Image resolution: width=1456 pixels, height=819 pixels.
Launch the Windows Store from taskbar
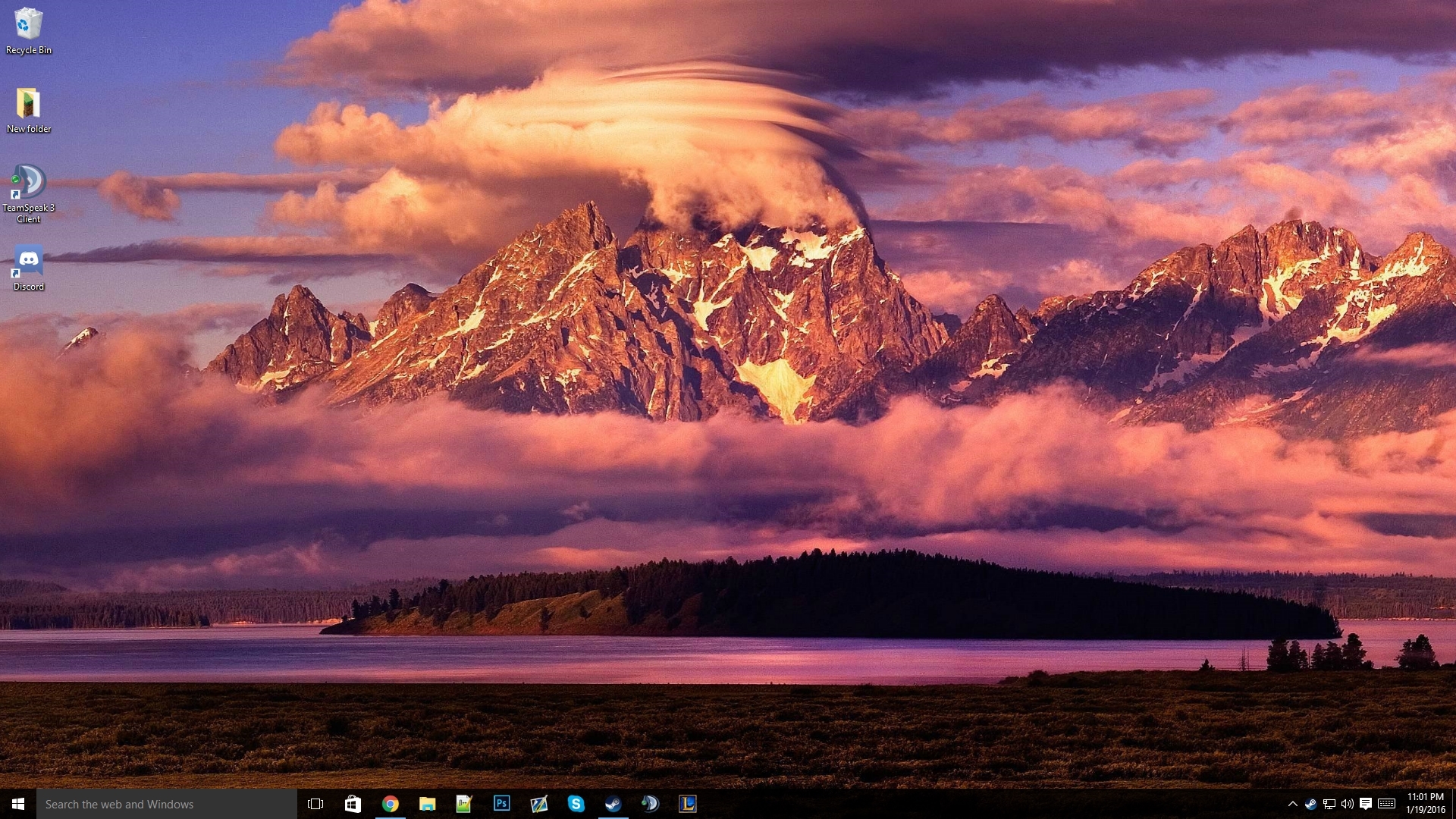[353, 804]
